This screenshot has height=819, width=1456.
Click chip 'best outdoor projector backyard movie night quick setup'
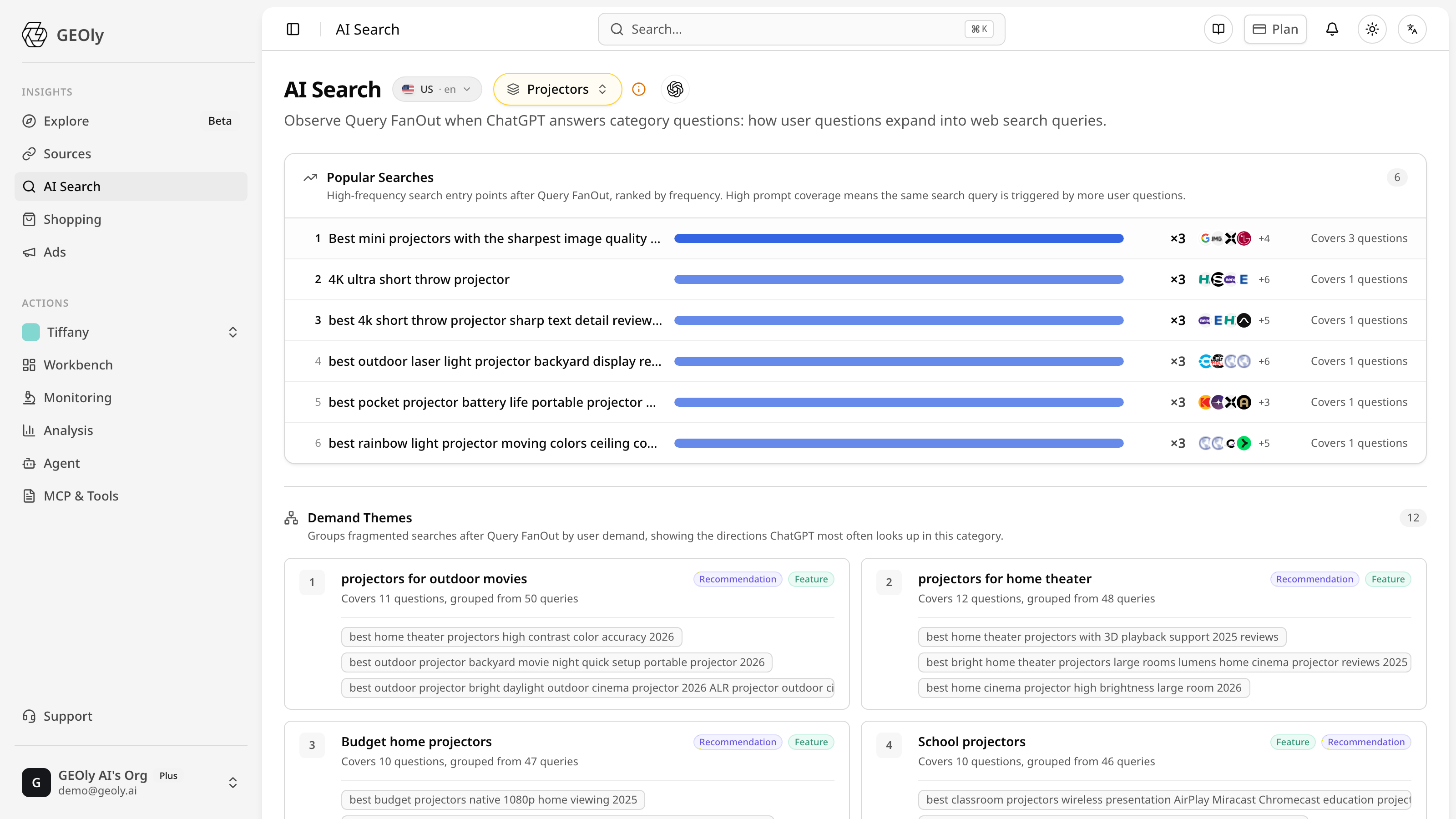(x=557, y=662)
